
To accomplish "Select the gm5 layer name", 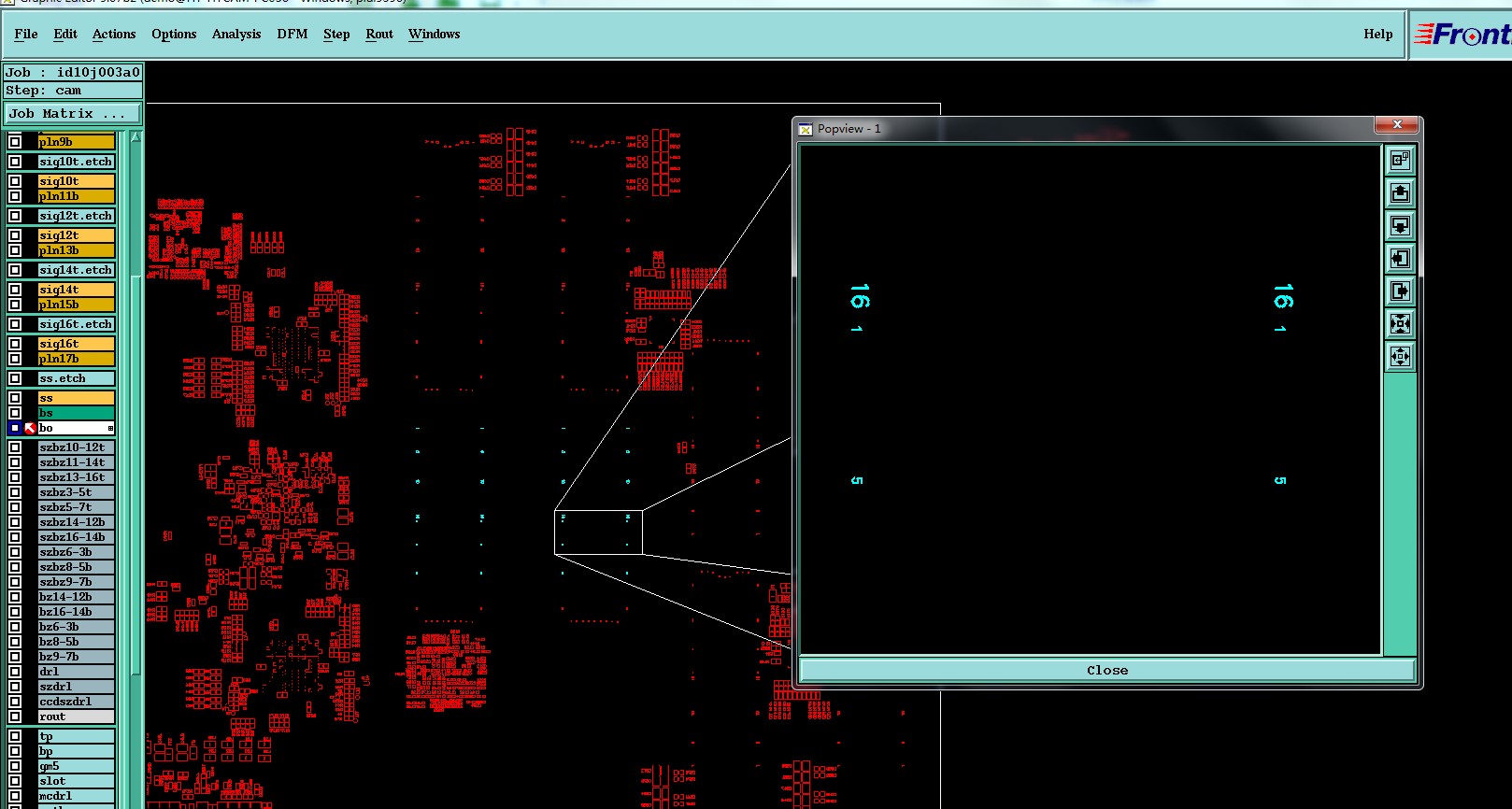I will coord(77,766).
